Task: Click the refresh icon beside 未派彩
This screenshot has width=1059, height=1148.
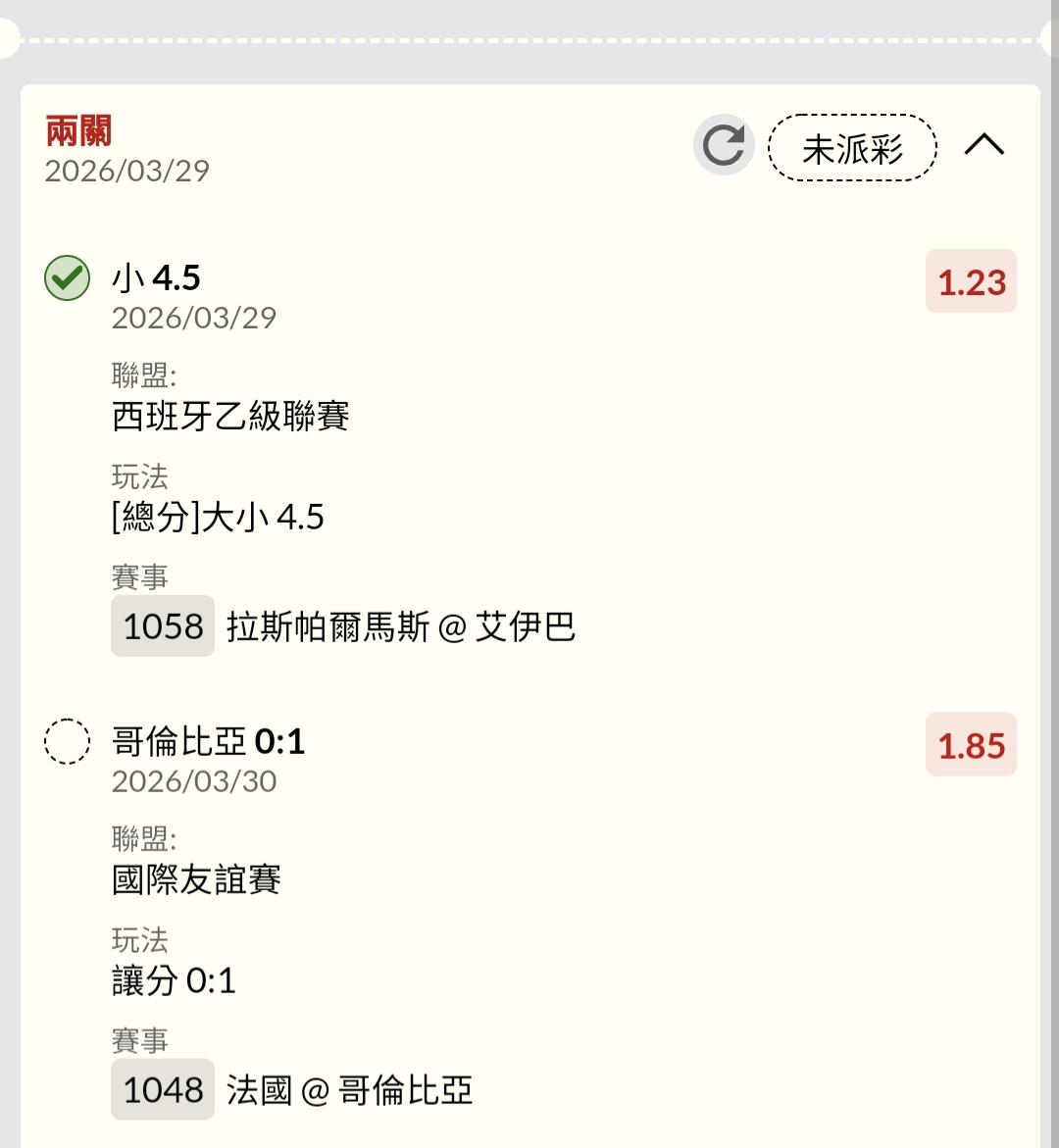Action: pyautogui.click(x=723, y=146)
